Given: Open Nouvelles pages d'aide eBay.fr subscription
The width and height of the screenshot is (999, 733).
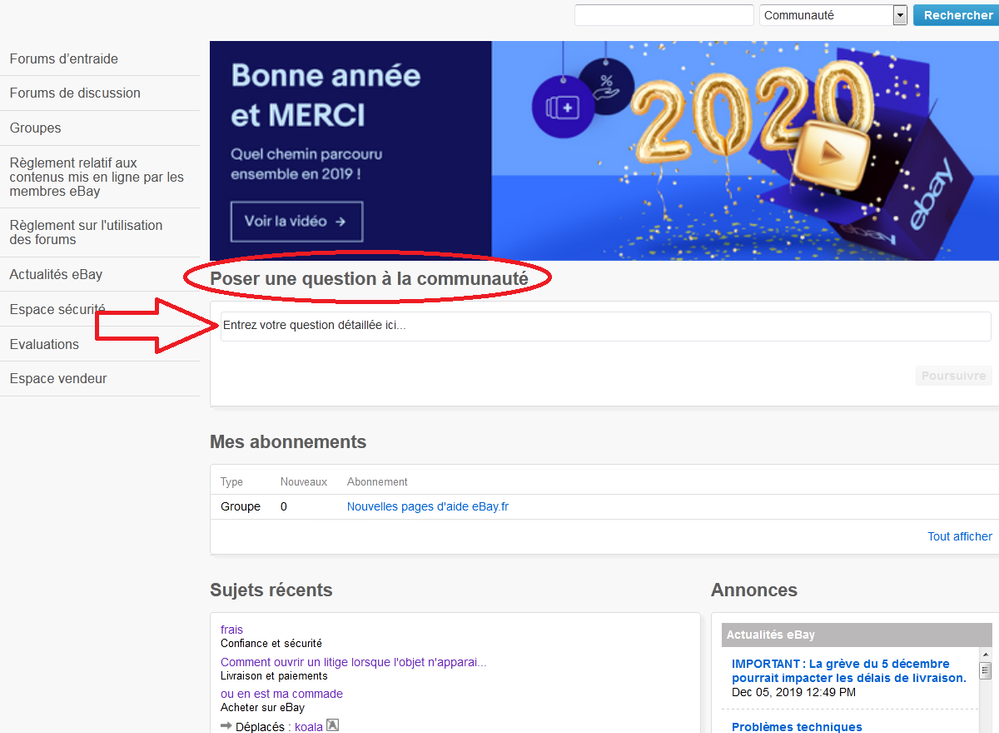Looking at the screenshot, I should click(x=428, y=507).
